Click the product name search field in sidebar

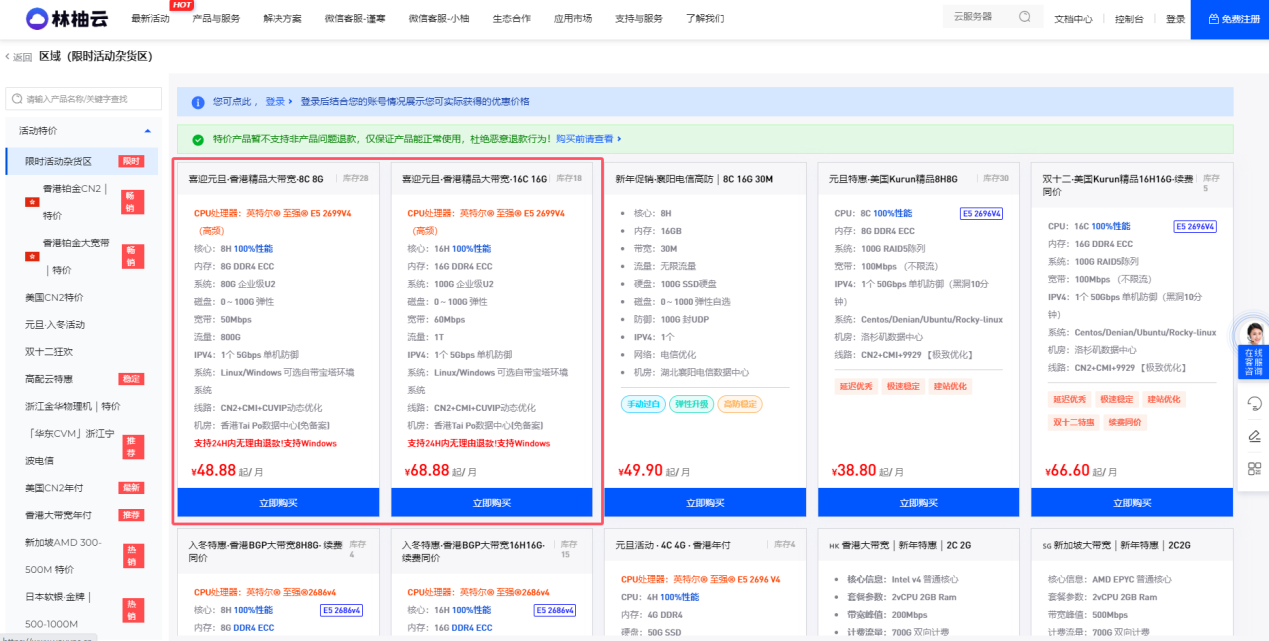pos(84,99)
